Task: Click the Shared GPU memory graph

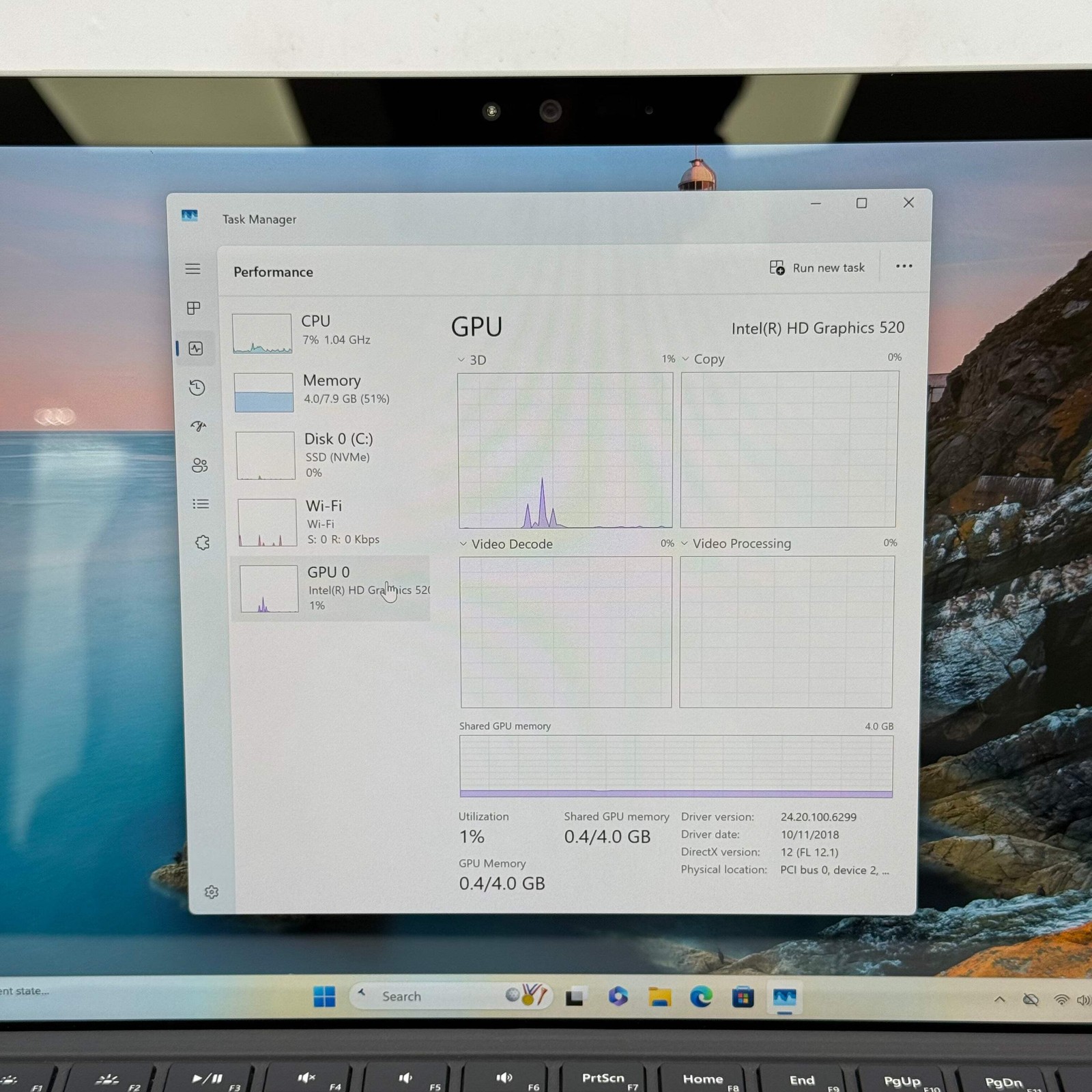Action: pyautogui.click(x=676, y=766)
